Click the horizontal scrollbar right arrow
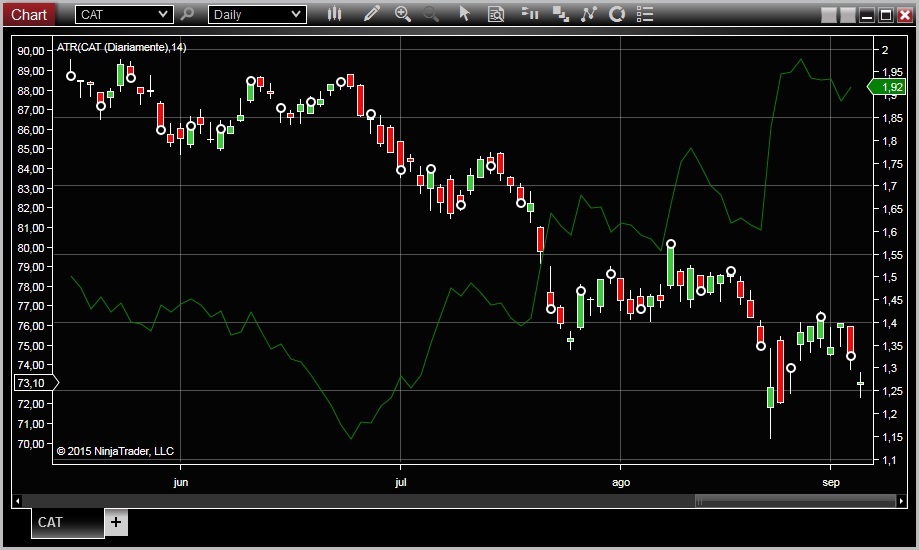 901,501
